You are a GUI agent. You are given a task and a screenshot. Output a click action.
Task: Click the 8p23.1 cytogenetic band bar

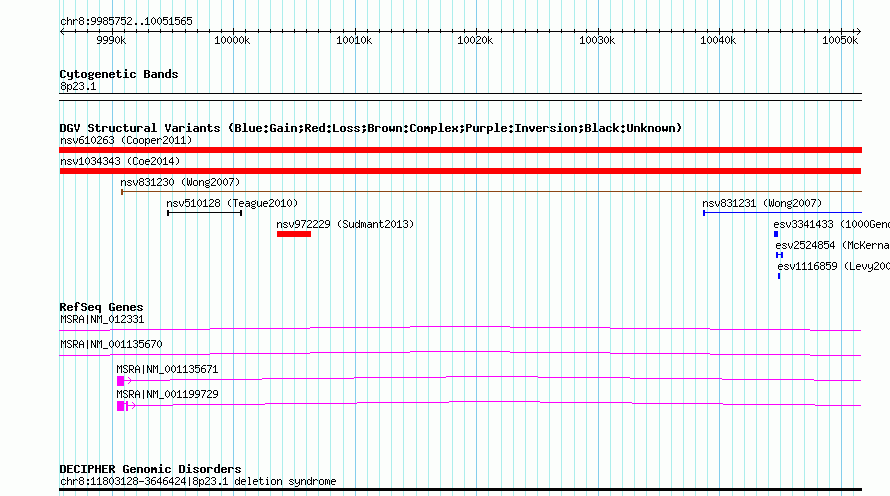click(460, 97)
